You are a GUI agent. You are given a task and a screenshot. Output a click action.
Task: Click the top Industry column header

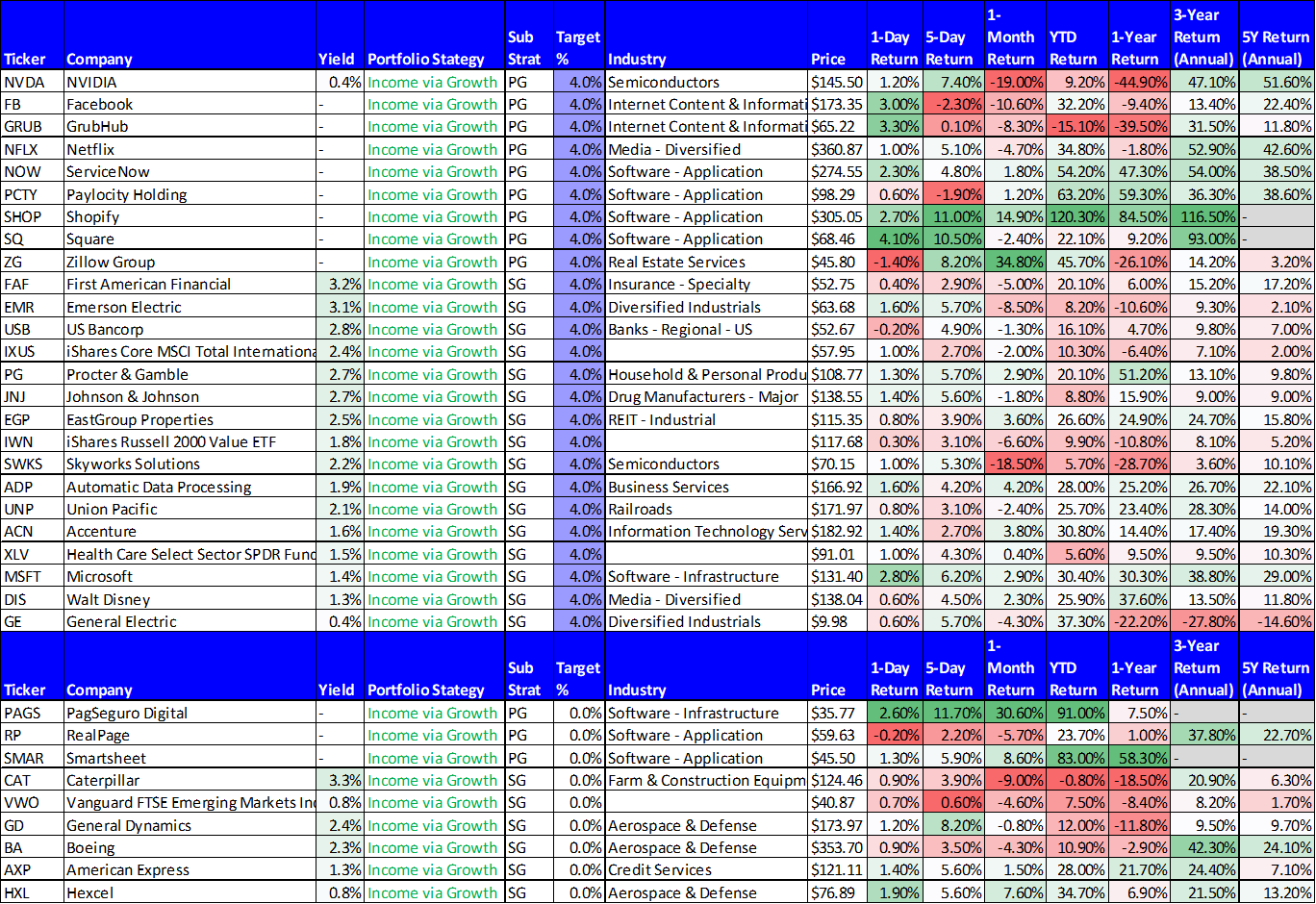(x=707, y=36)
